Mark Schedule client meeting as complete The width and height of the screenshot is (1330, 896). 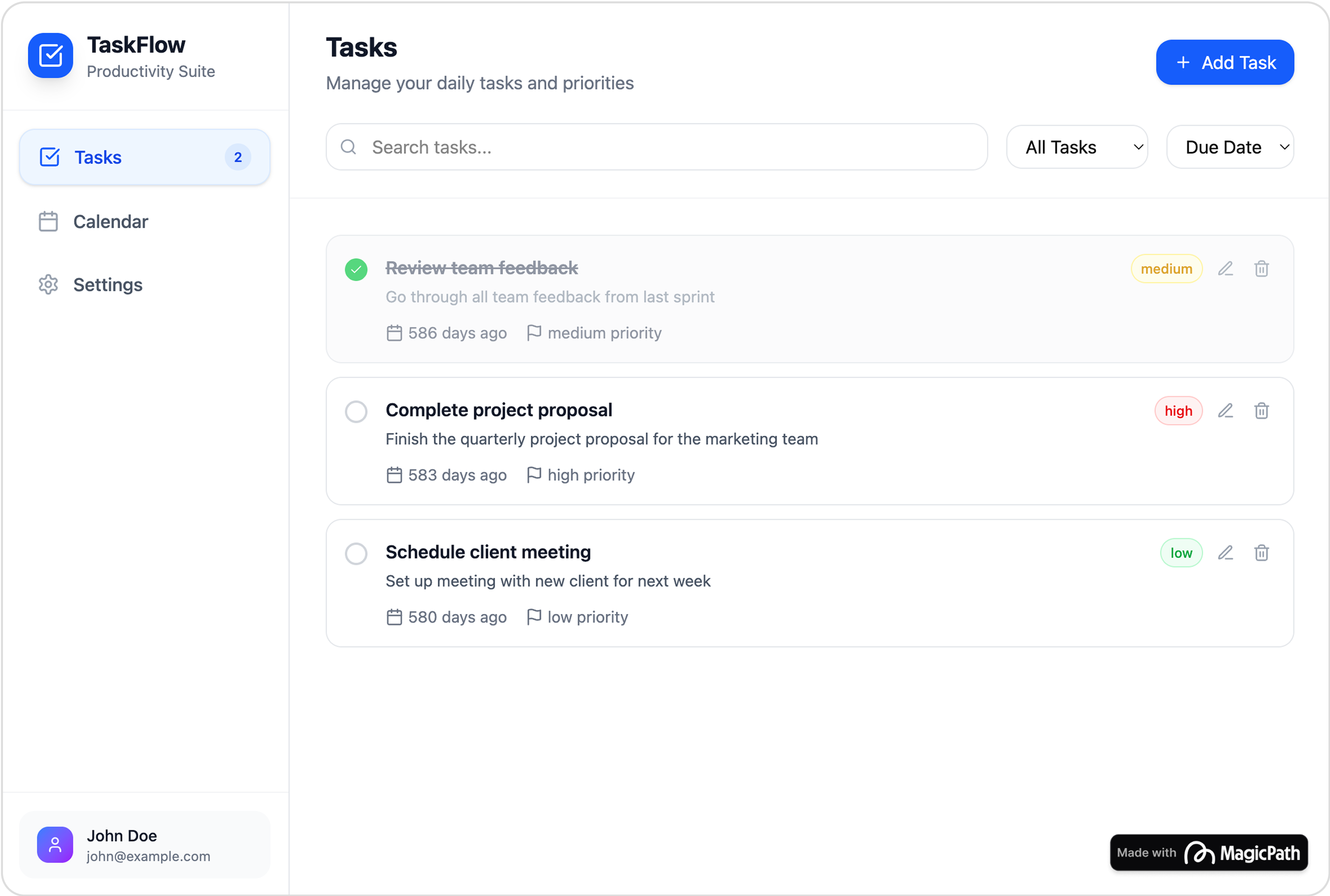pos(356,553)
